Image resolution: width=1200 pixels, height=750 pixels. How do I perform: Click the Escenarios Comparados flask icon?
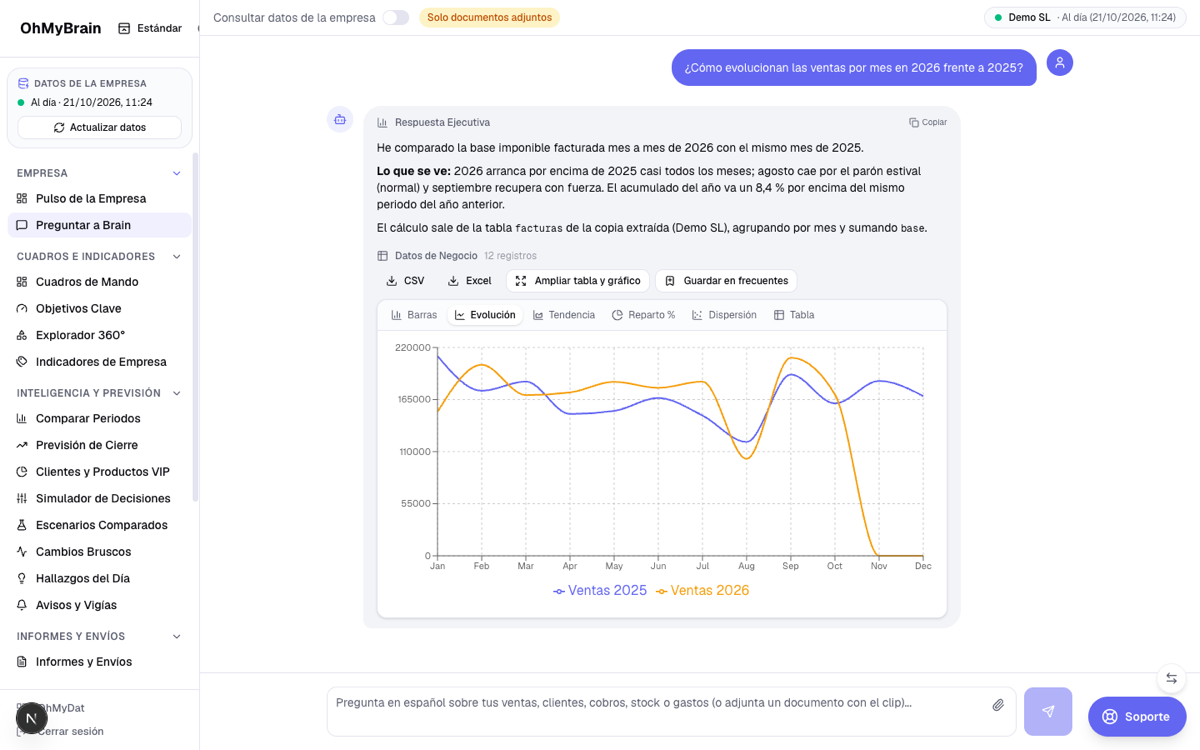click(x=22, y=525)
